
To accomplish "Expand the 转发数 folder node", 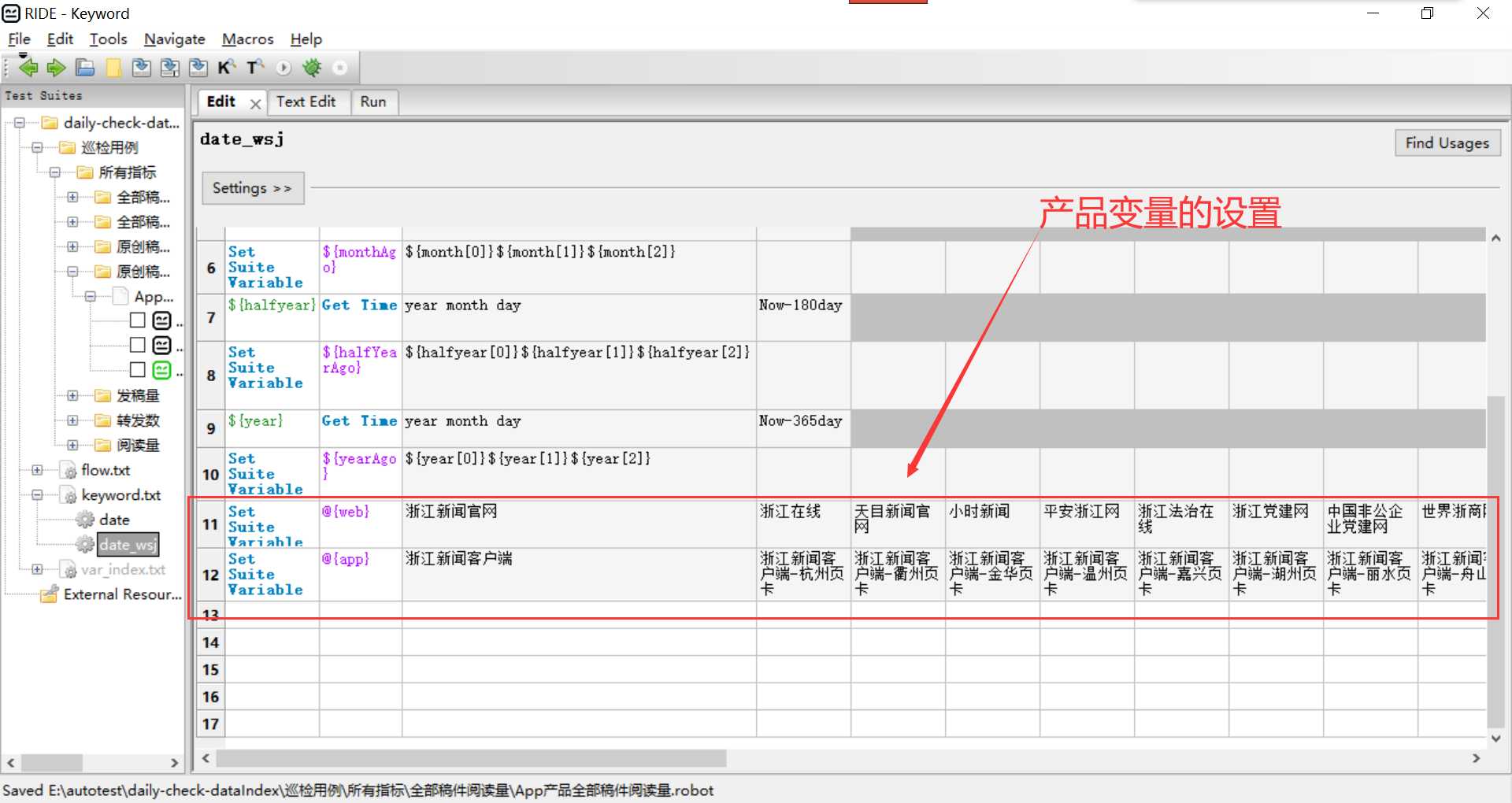I will 72,420.
